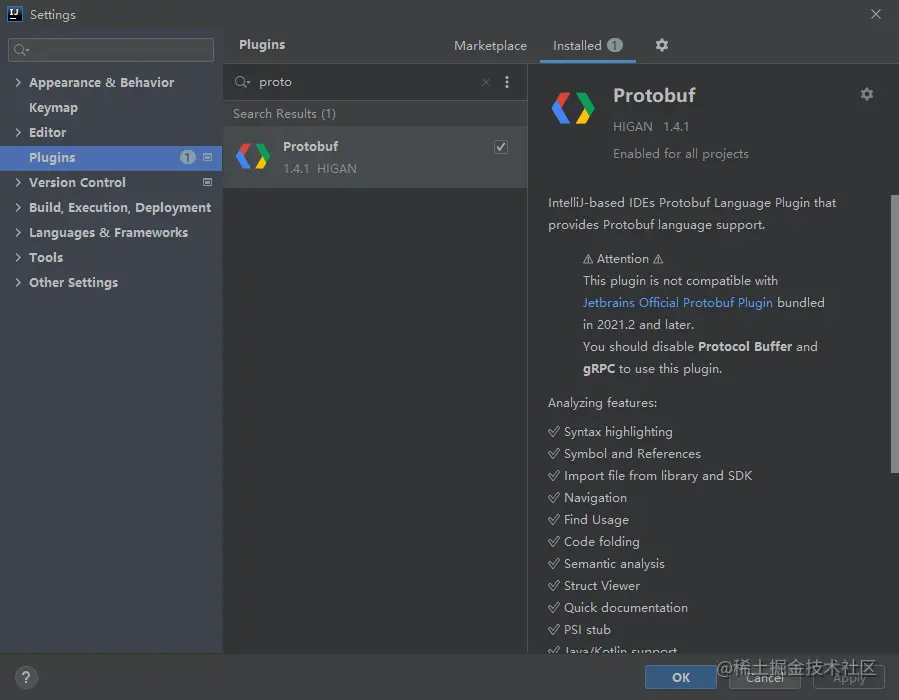
Task: Click the Code folding feature line
Action: (593, 542)
